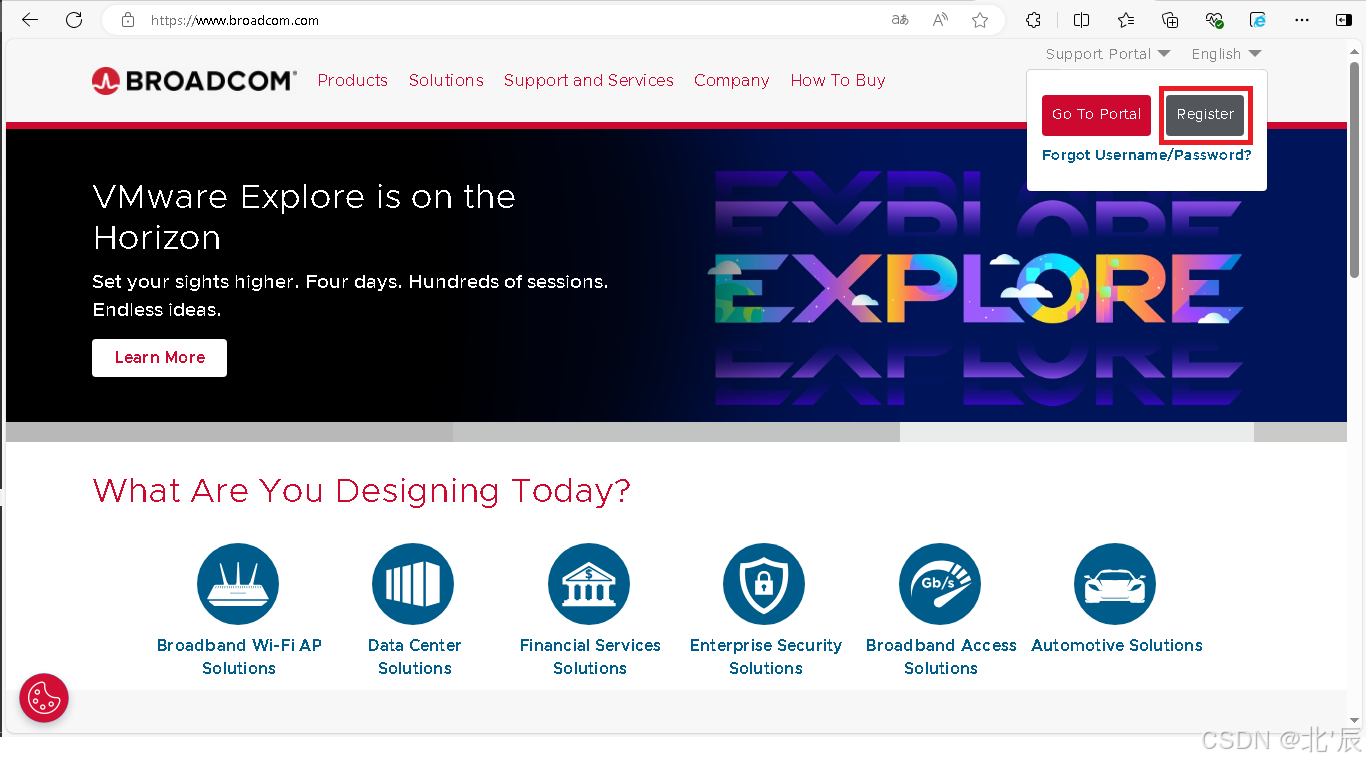Image resolution: width=1366 pixels, height=763 pixels.
Task: Open Financial Services Solutions text link
Action: 590,657
